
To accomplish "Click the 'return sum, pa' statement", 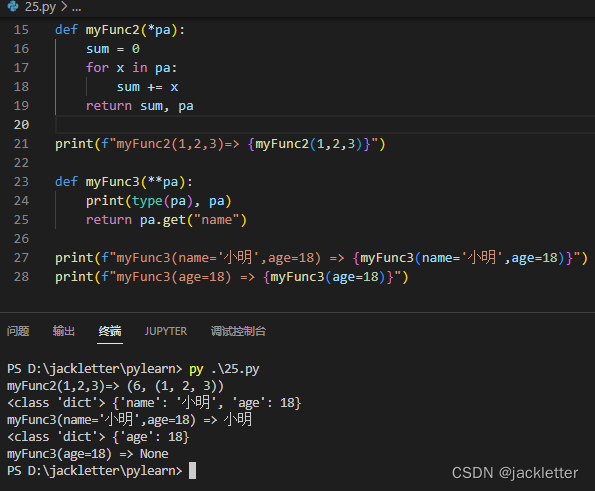I will [x=140, y=105].
